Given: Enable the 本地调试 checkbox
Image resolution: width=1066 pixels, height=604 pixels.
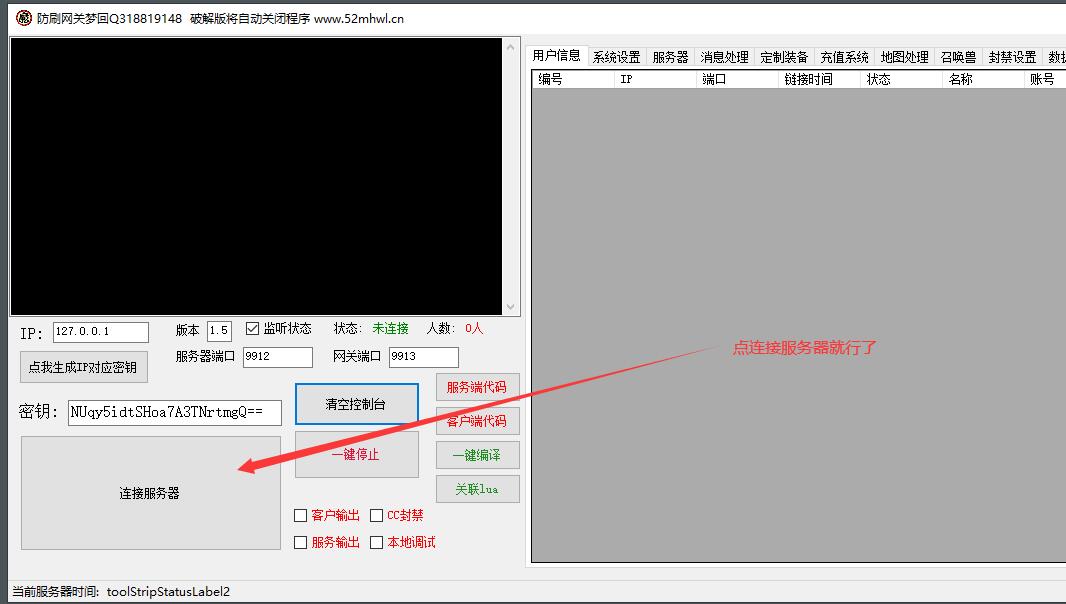Looking at the screenshot, I should [x=377, y=542].
